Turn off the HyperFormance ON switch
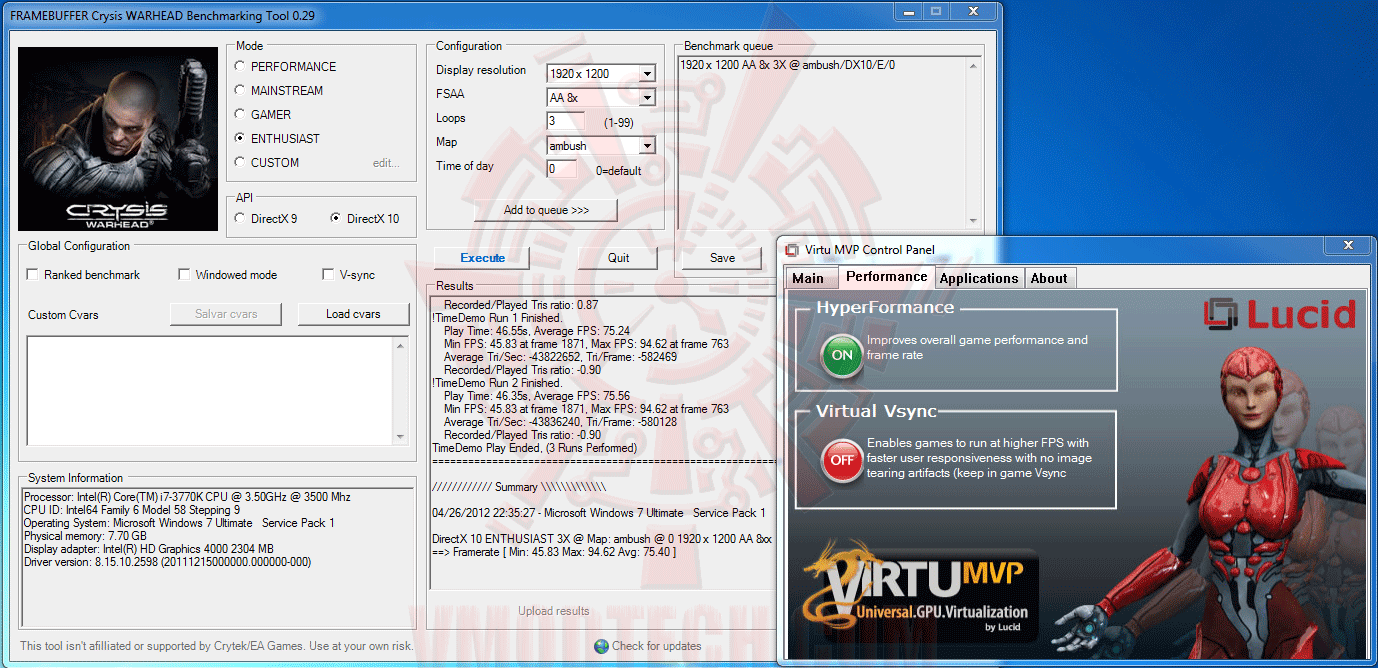This screenshot has height=668, width=1378. click(x=842, y=355)
